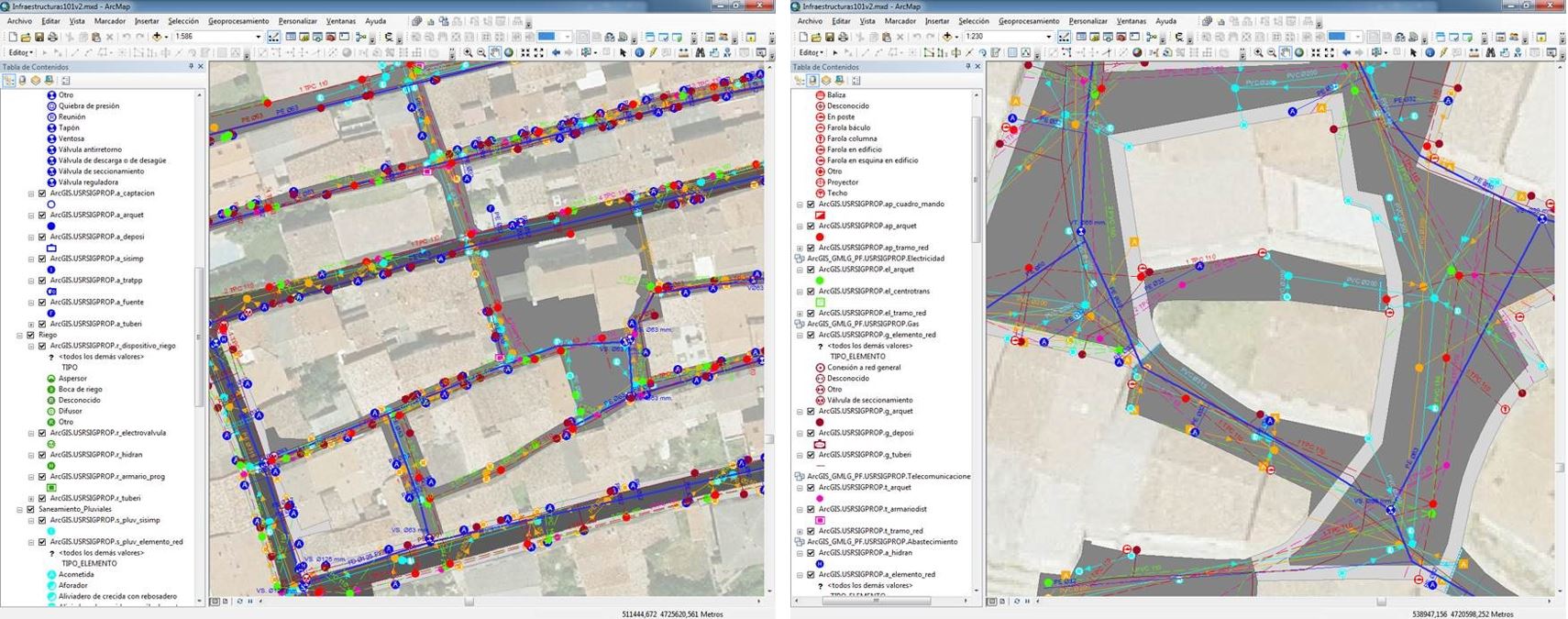This screenshot has height=619, width=1568.
Task: Print icon in left ArcMap window
Action: click(x=52, y=37)
